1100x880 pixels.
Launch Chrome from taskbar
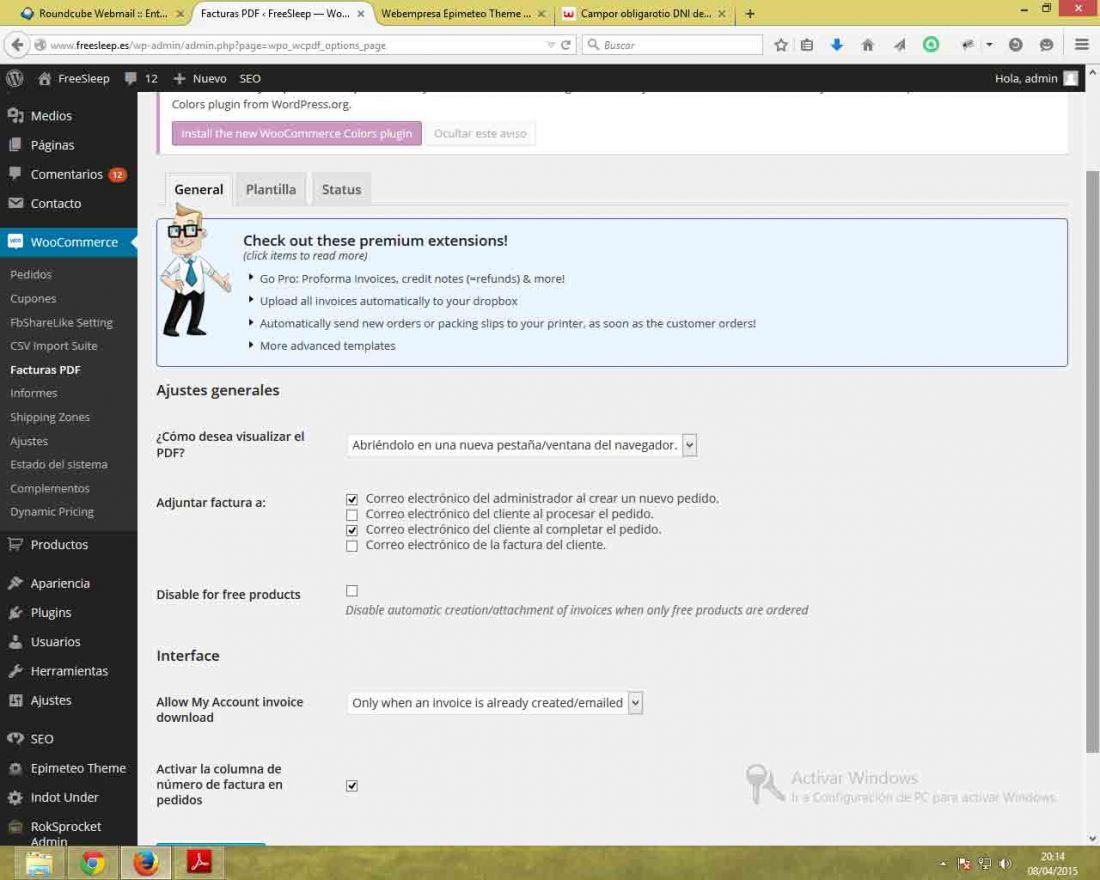[93, 862]
